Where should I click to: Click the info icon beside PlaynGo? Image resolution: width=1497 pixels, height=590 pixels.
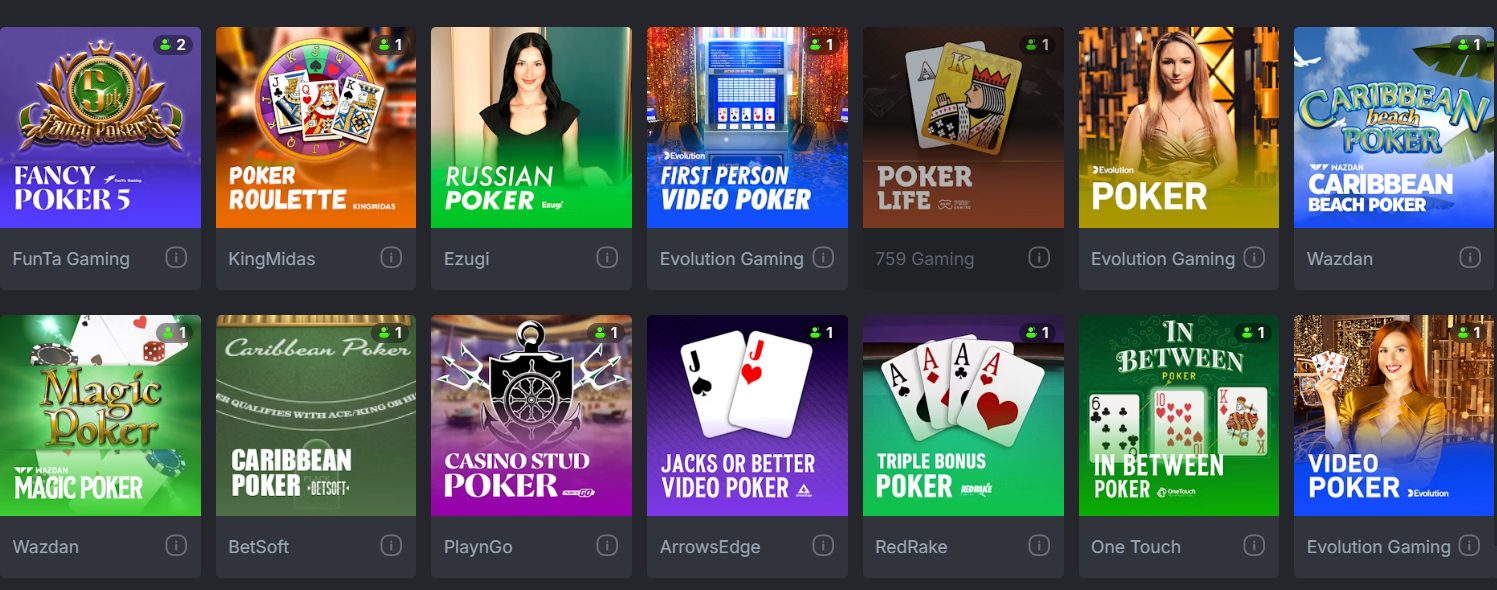coord(607,546)
